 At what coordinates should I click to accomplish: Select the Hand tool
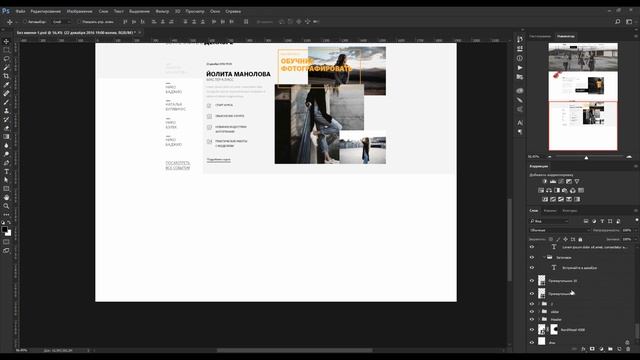coord(6,198)
